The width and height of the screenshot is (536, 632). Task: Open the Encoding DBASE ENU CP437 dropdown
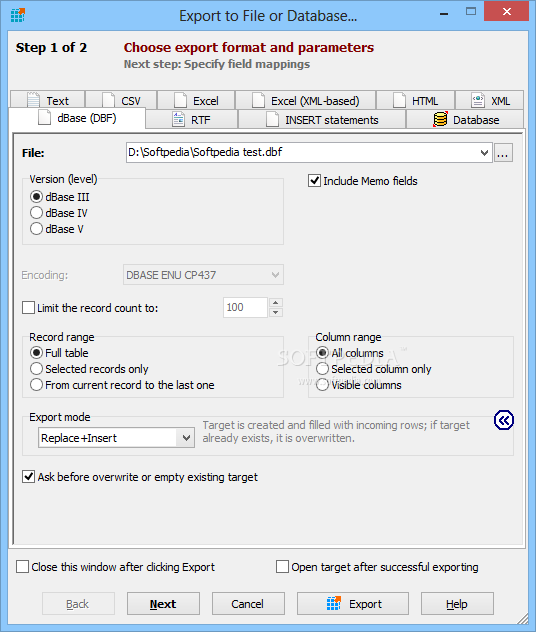click(x=203, y=275)
